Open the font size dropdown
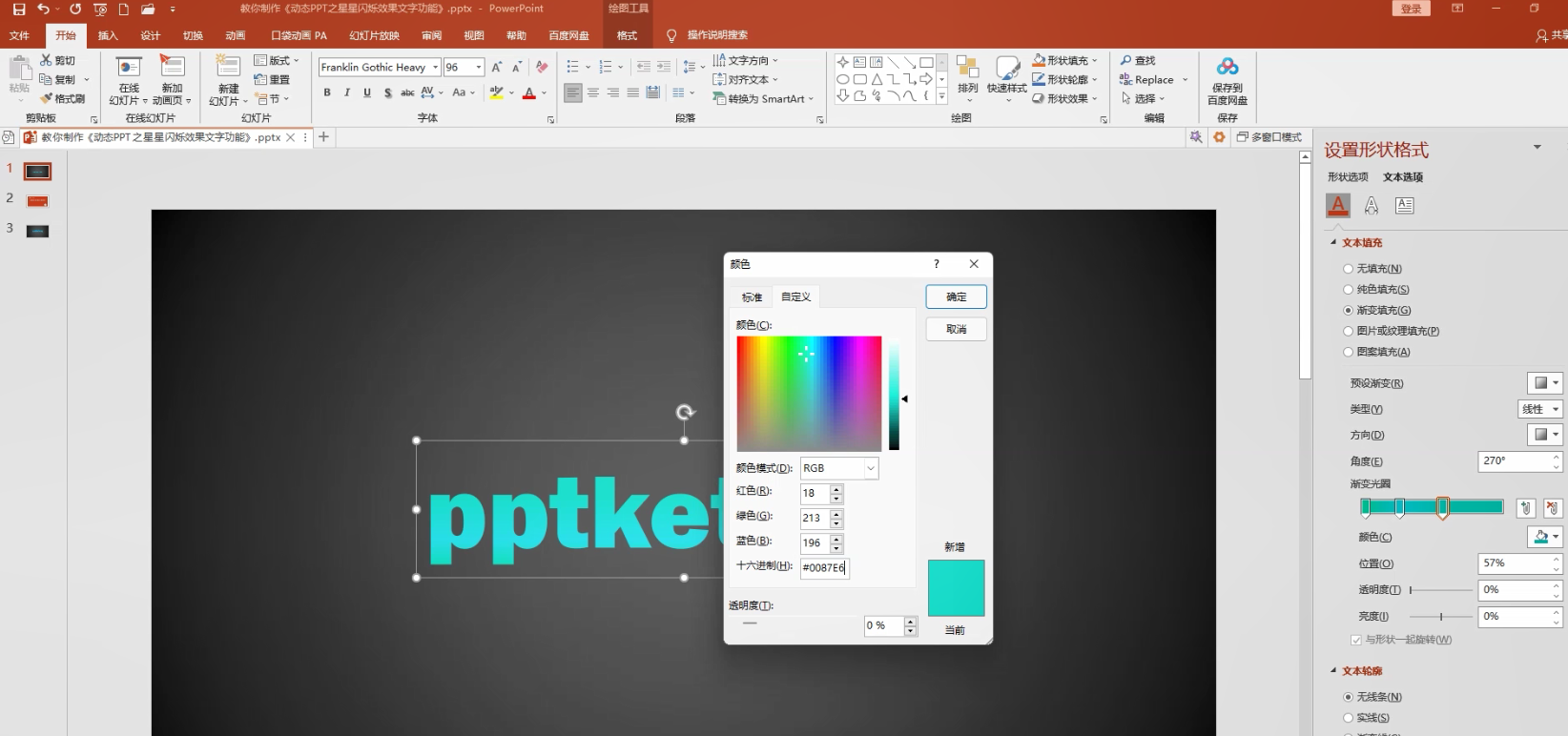 click(479, 67)
